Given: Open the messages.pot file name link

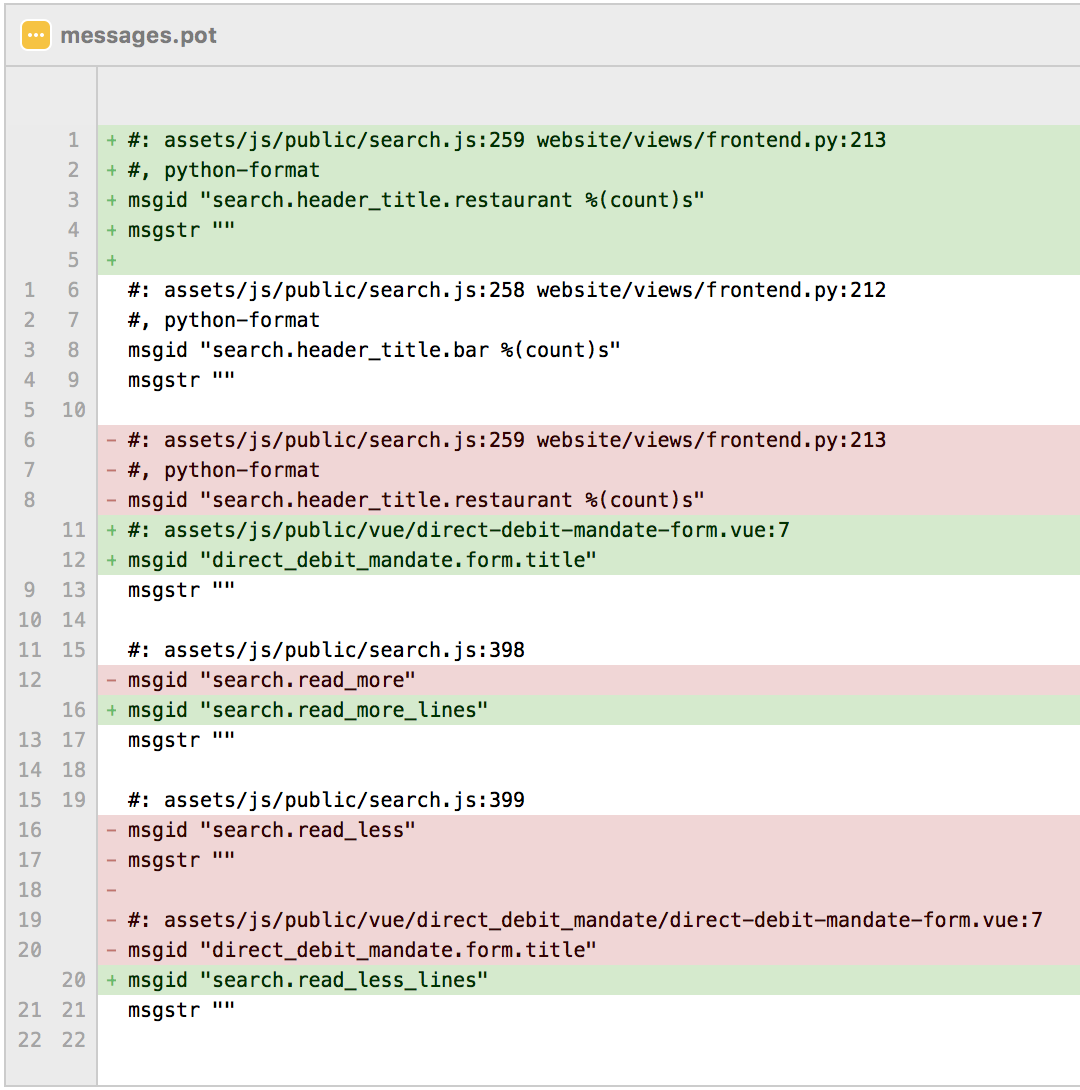Looking at the screenshot, I should click(138, 36).
